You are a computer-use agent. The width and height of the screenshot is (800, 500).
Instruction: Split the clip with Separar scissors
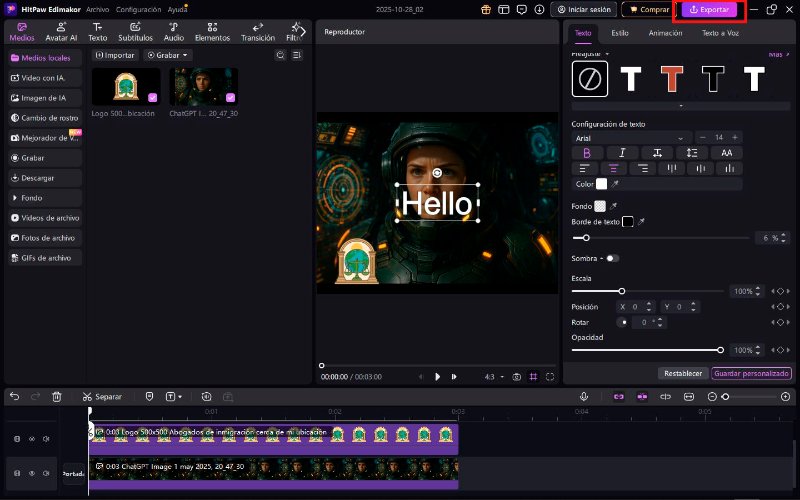102,396
